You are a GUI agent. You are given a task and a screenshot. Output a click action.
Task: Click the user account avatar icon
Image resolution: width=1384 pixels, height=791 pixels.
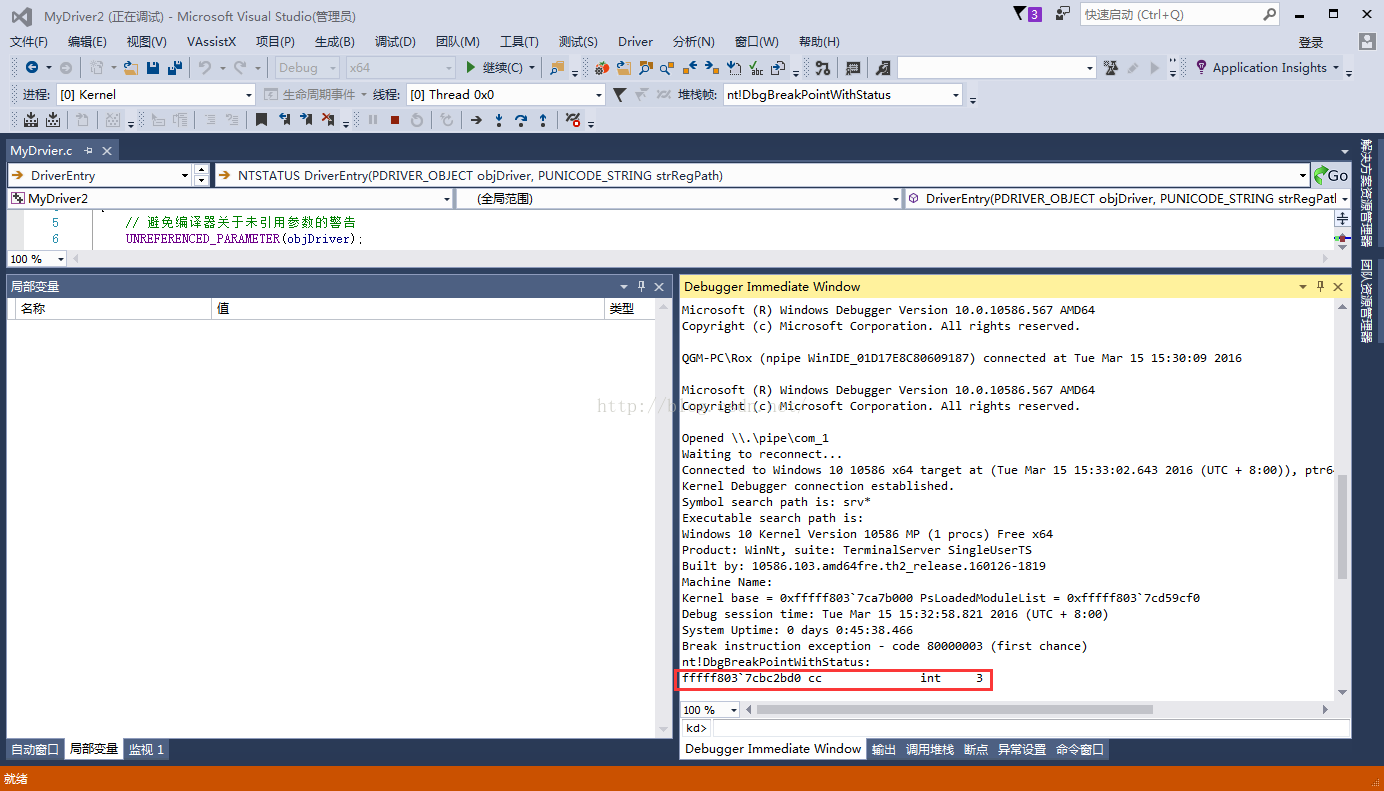tap(1367, 41)
